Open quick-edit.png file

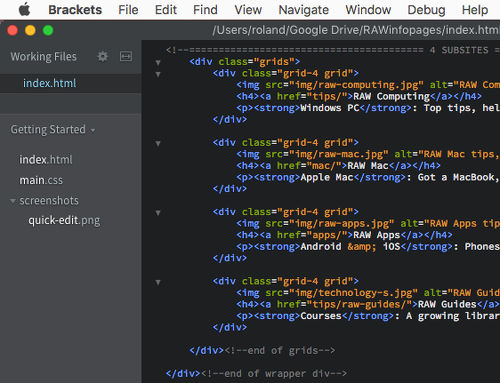[64, 220]
